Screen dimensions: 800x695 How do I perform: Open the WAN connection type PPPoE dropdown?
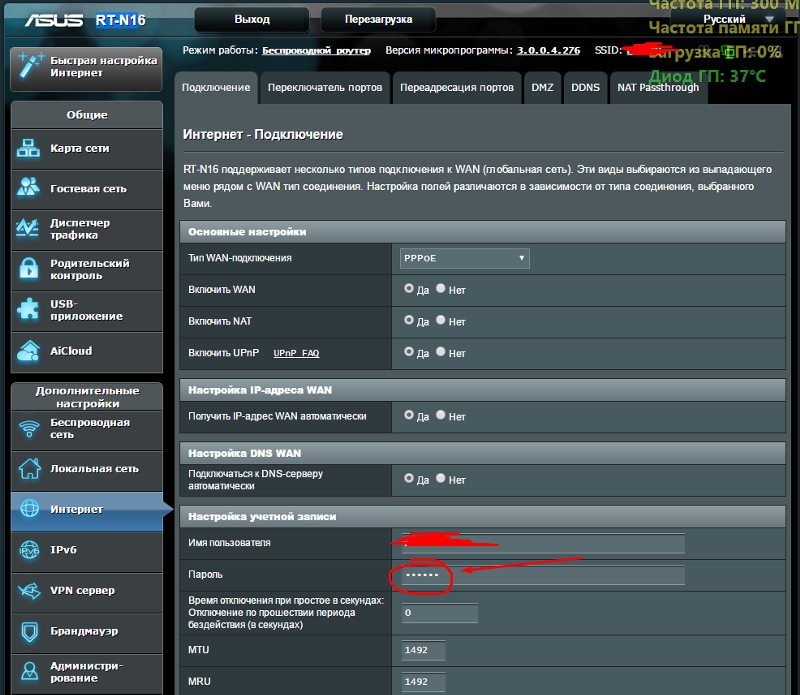click(464, 258)
